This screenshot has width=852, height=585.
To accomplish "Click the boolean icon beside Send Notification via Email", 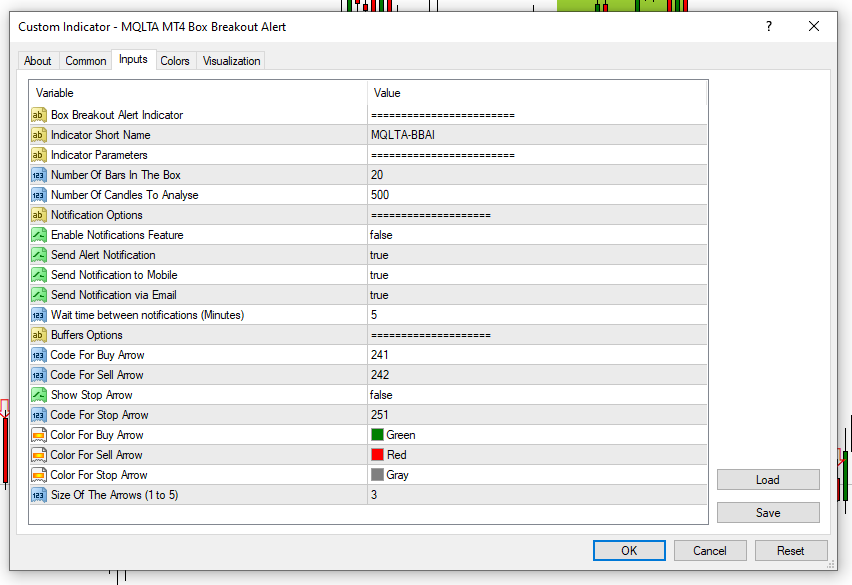I will 39,295.
